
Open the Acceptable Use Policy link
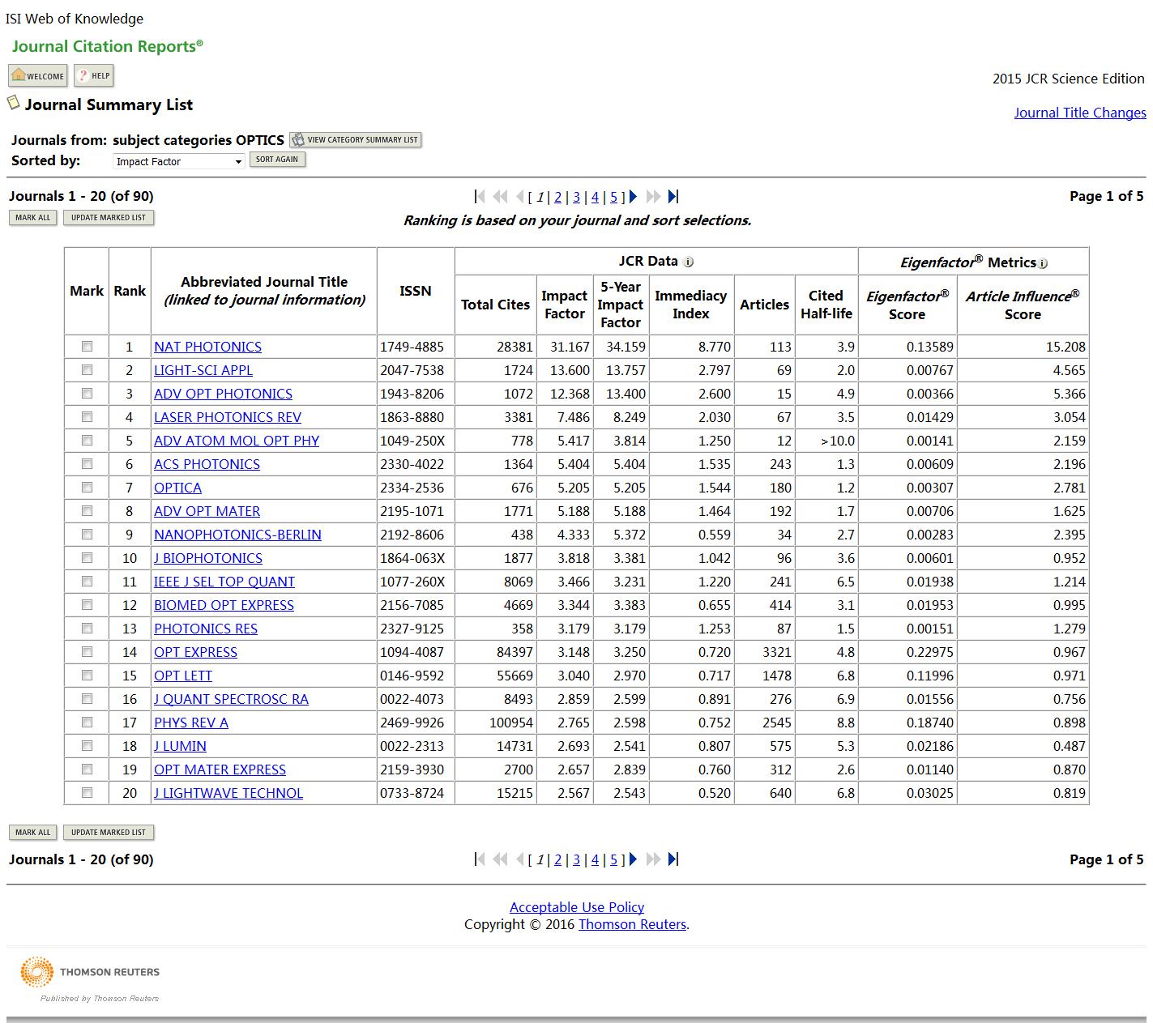tap(576, 907)
